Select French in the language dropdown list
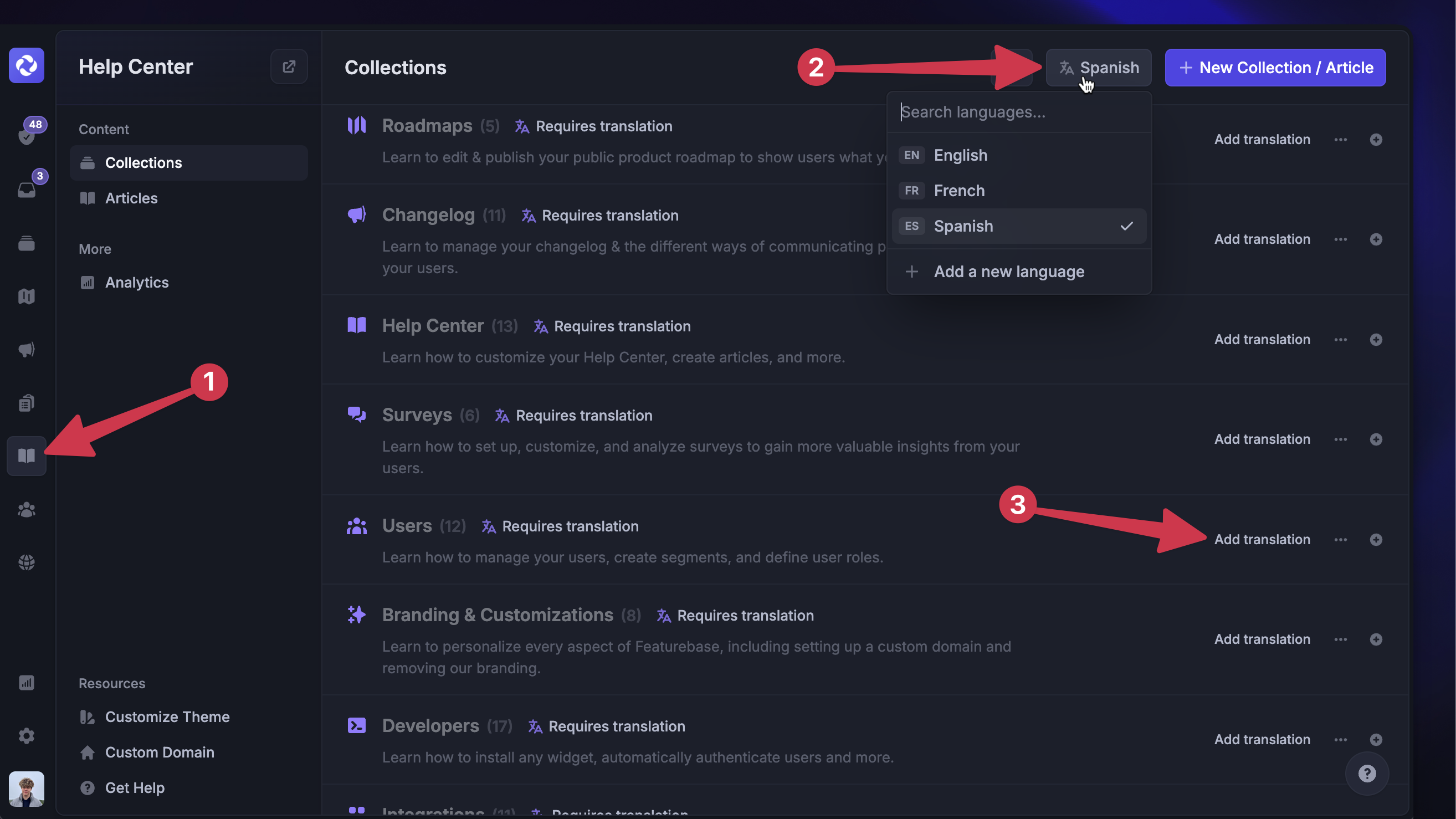This screenshot has height=819, width=1456. [959, 191]
